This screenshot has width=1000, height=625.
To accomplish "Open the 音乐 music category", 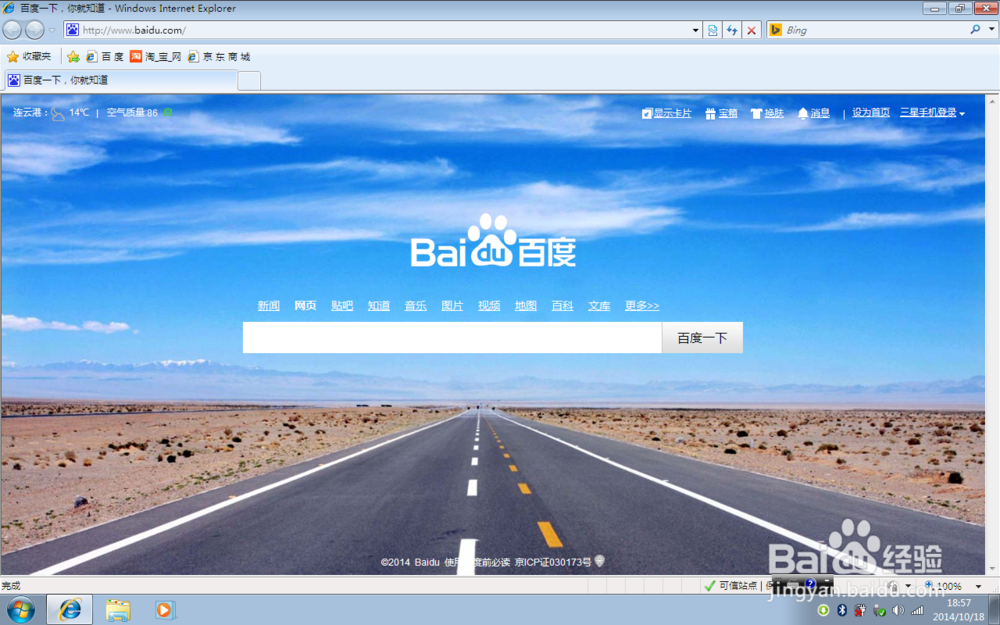I will (x=415, y=305).
